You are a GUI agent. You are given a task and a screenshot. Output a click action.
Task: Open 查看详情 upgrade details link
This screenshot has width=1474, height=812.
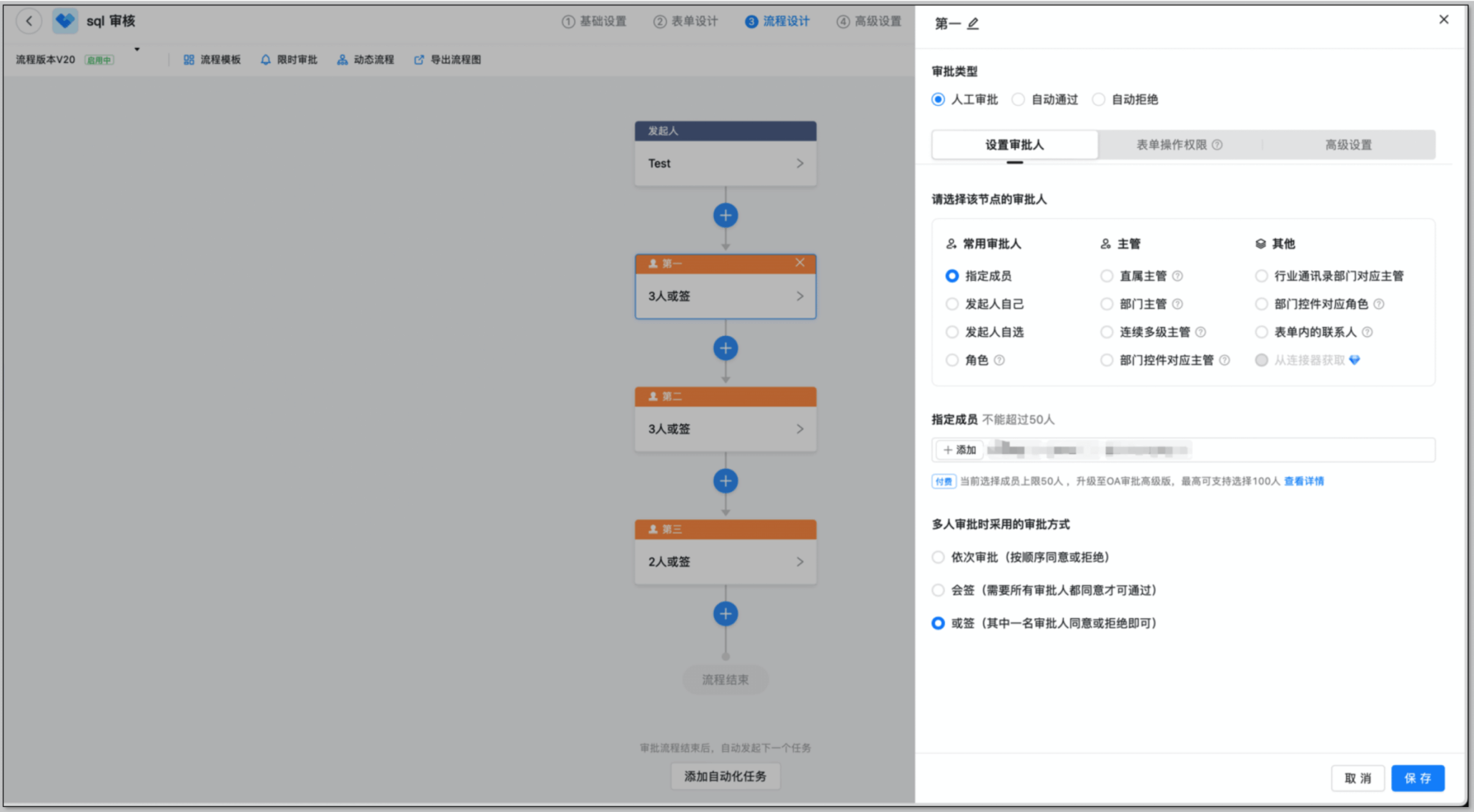pos(1303,481)
